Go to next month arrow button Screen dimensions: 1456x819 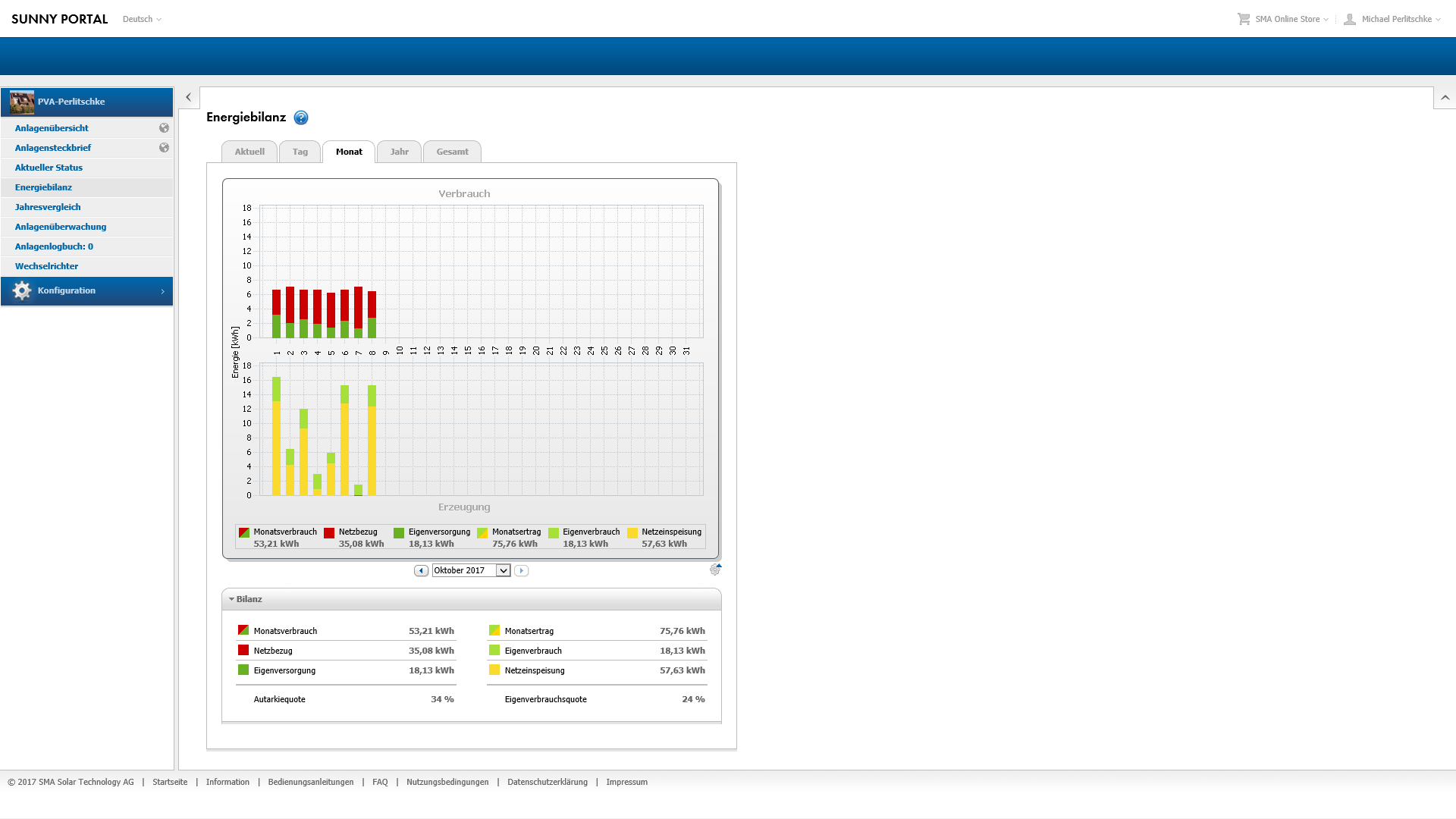tap(521, 570)
